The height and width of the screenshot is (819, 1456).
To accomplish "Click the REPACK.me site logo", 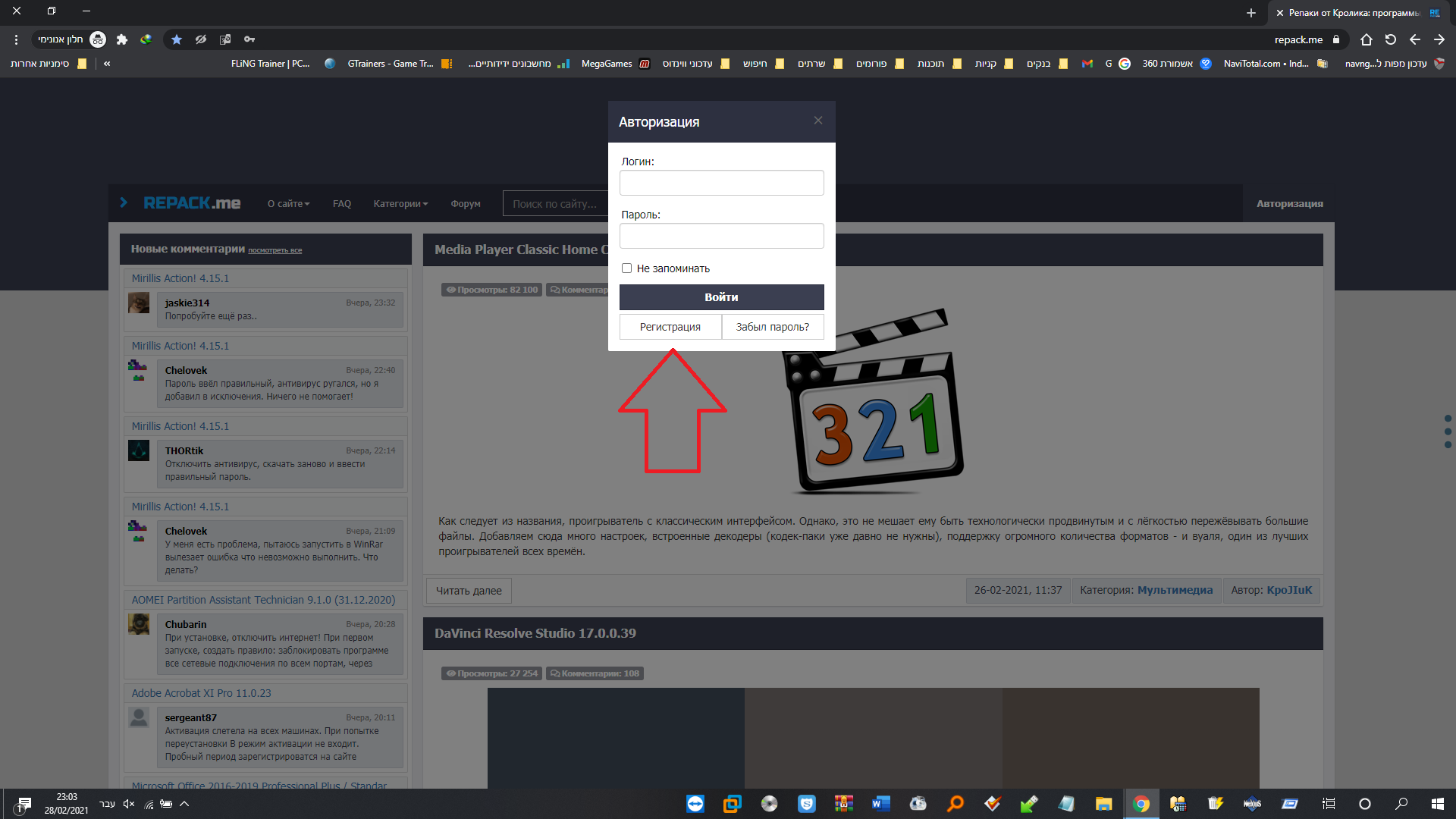I will [x=191, y=203].
